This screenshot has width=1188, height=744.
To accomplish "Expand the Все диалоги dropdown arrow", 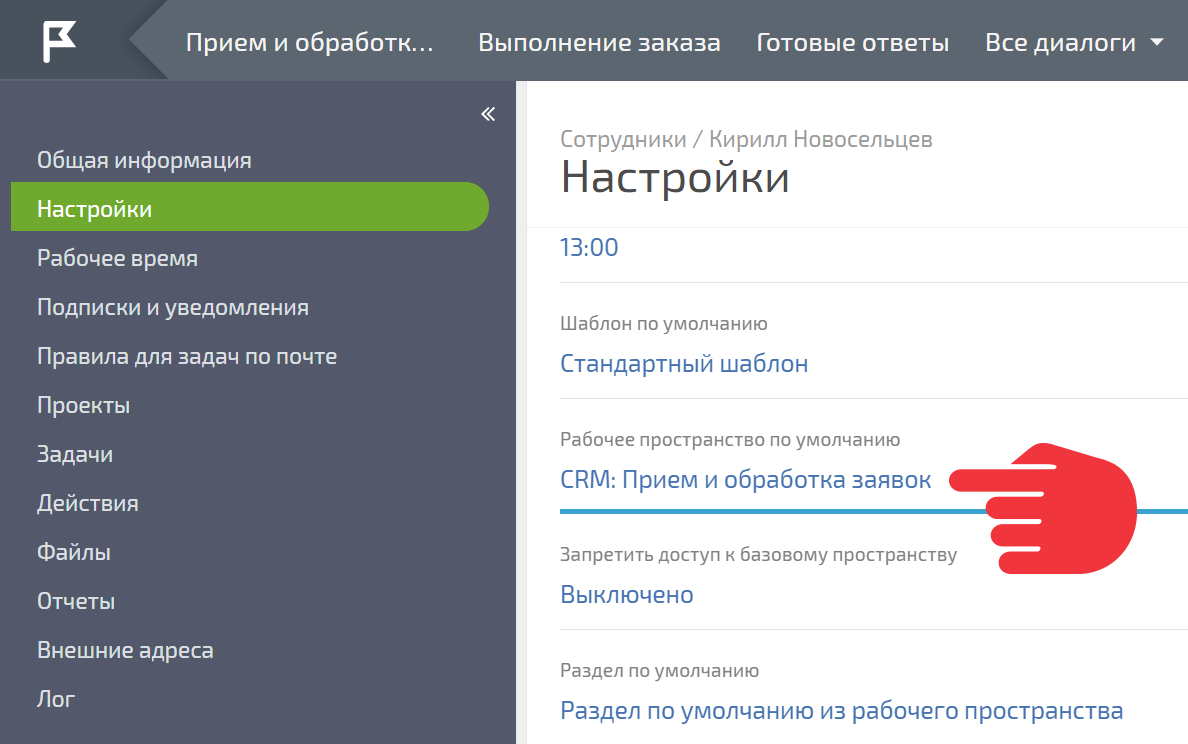I will (1156, 42).
